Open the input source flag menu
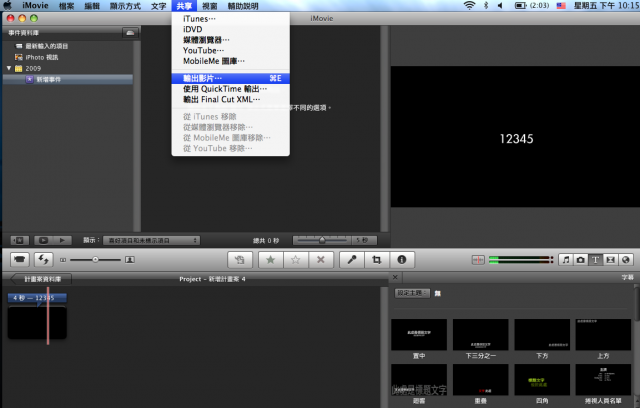Image resolution: width=640 pixels, height=408 pixels. [561, 6]
